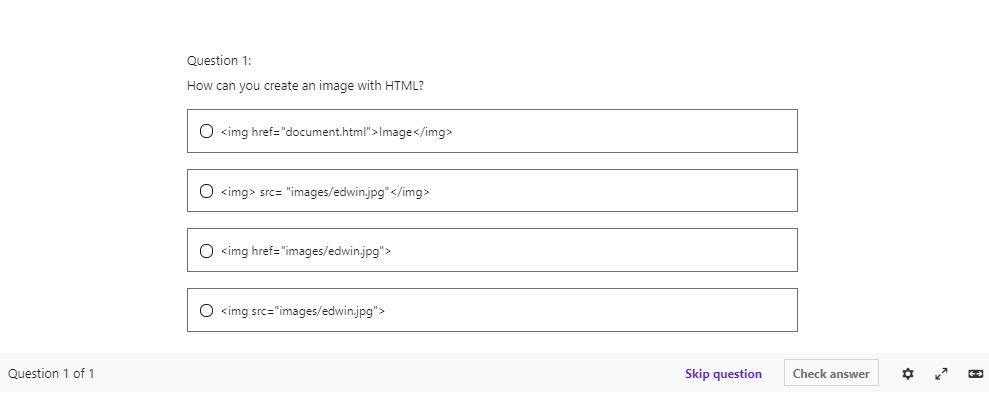The width and height of the screenshot is (989, 393).
Task: Click the 'How can you create an image' prompt
Action: pos(305,85)
